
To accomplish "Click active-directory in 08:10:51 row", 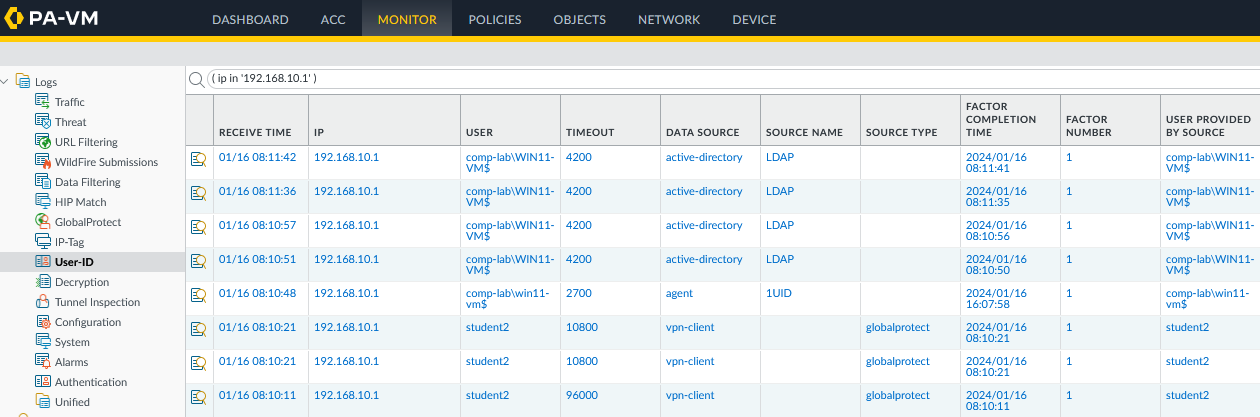I will [x=704, y=259].
